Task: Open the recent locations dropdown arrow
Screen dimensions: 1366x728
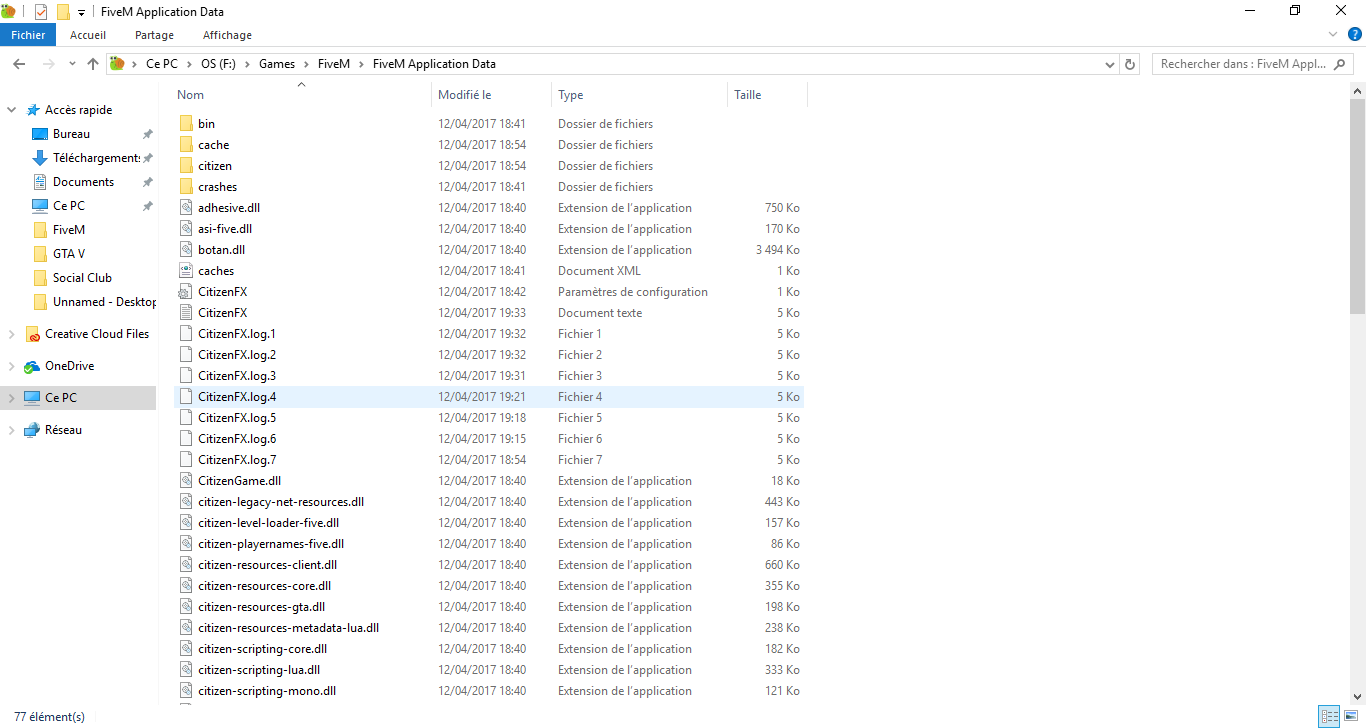Action: point(72,64)
